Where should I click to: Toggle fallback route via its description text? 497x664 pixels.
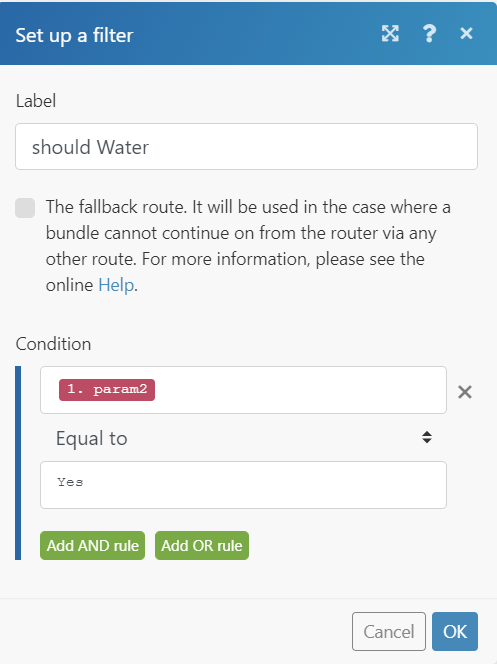(248, 246)
